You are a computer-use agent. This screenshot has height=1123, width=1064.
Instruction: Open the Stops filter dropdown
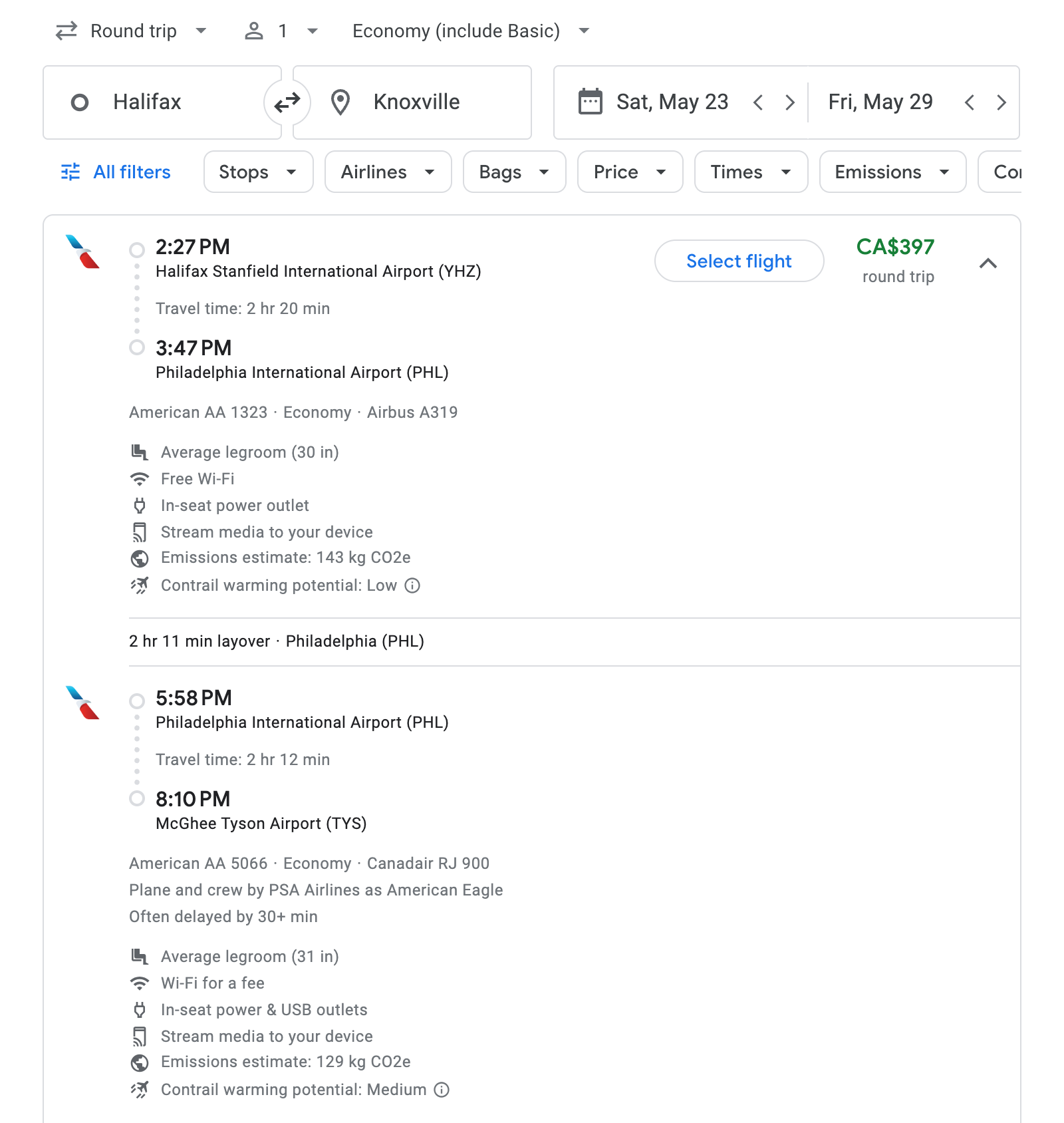coord(258,172)
